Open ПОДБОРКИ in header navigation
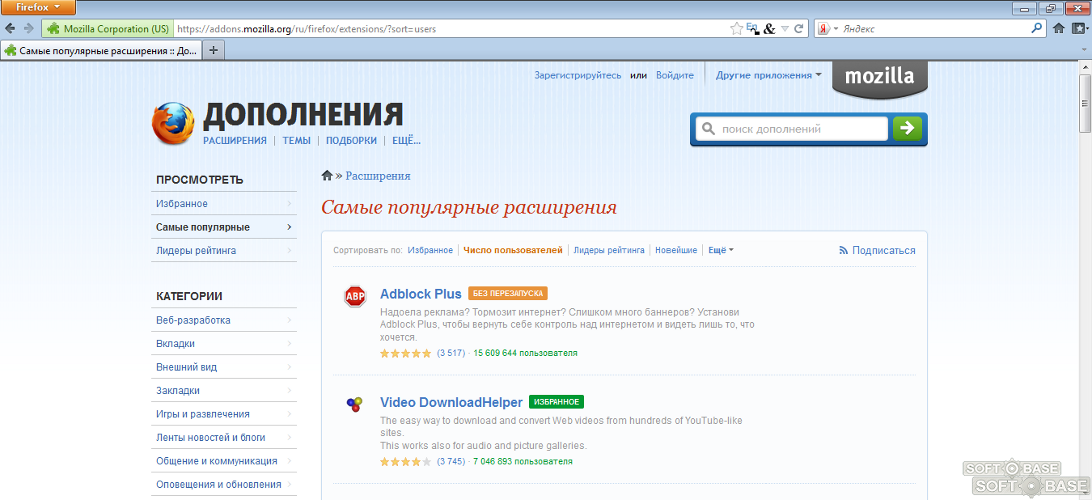Viewport: 1092px width, 500px height. (x=351, y=140)
